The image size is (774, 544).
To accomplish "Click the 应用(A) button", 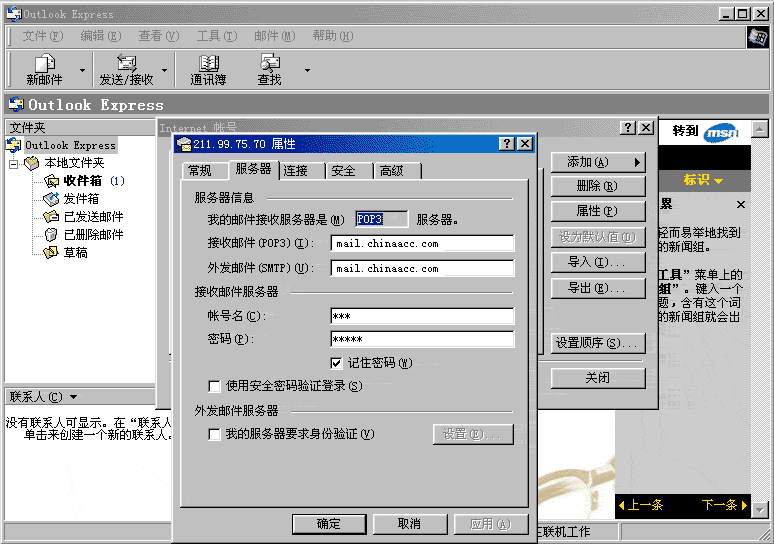I will pos(491,524).
